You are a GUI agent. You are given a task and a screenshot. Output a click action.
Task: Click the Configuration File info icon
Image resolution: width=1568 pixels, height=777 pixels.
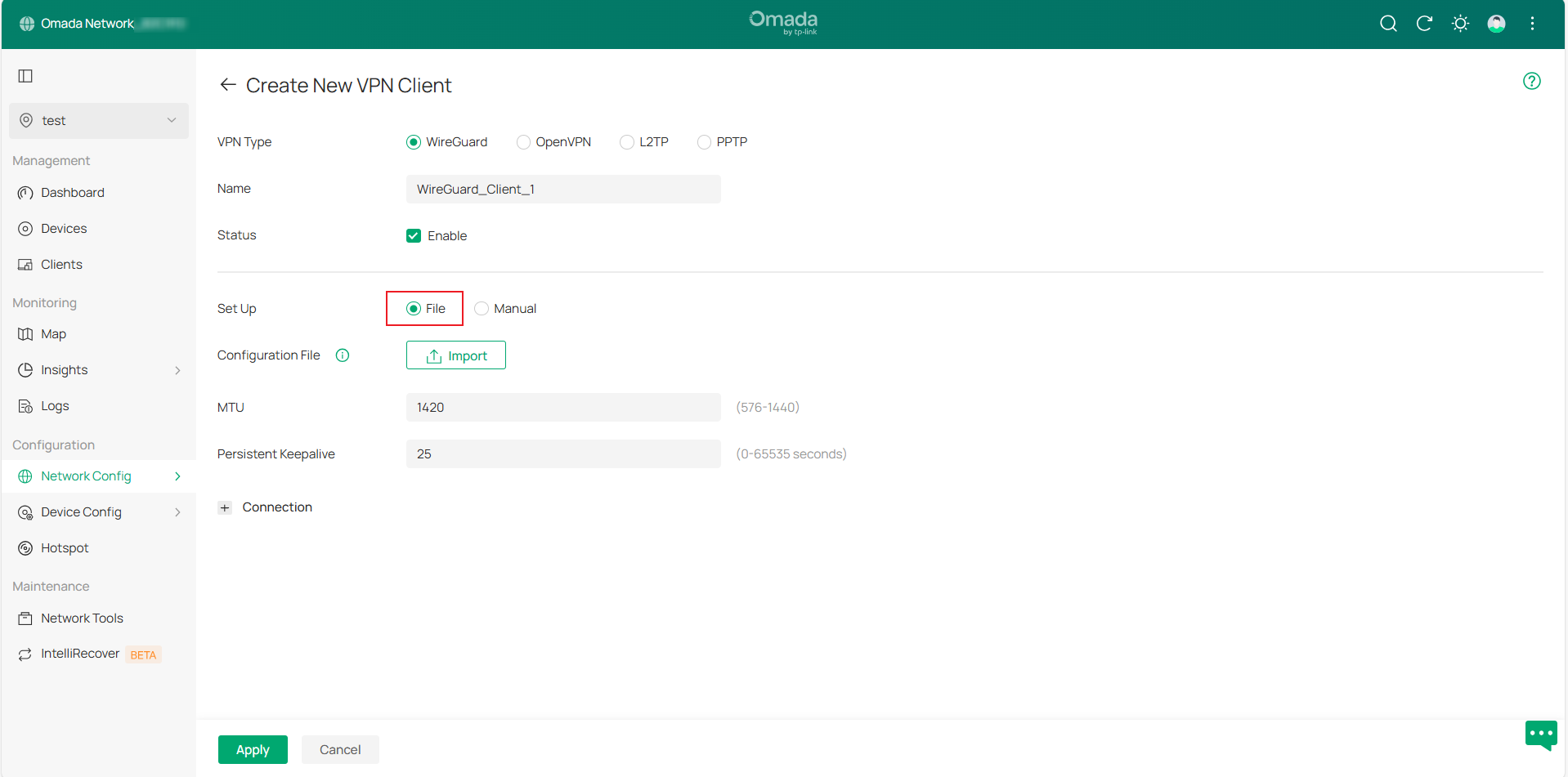coord(343,355)
